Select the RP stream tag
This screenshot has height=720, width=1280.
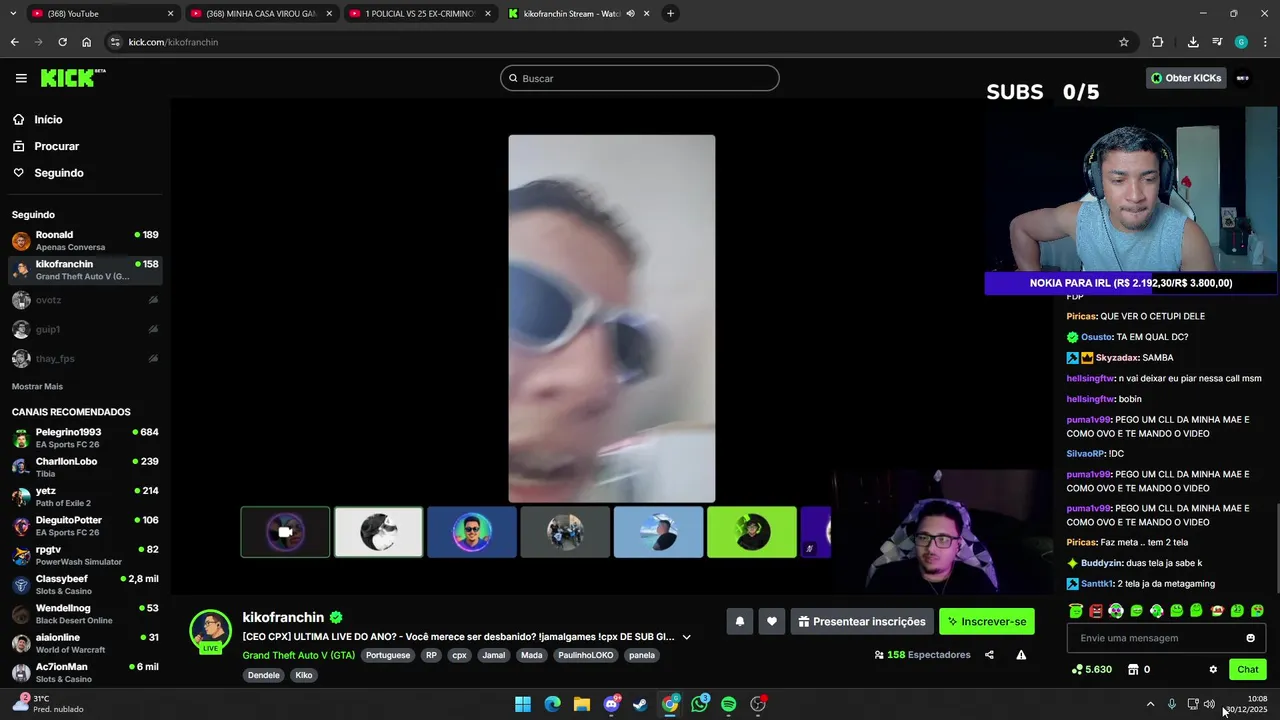[x=431, y=656]
